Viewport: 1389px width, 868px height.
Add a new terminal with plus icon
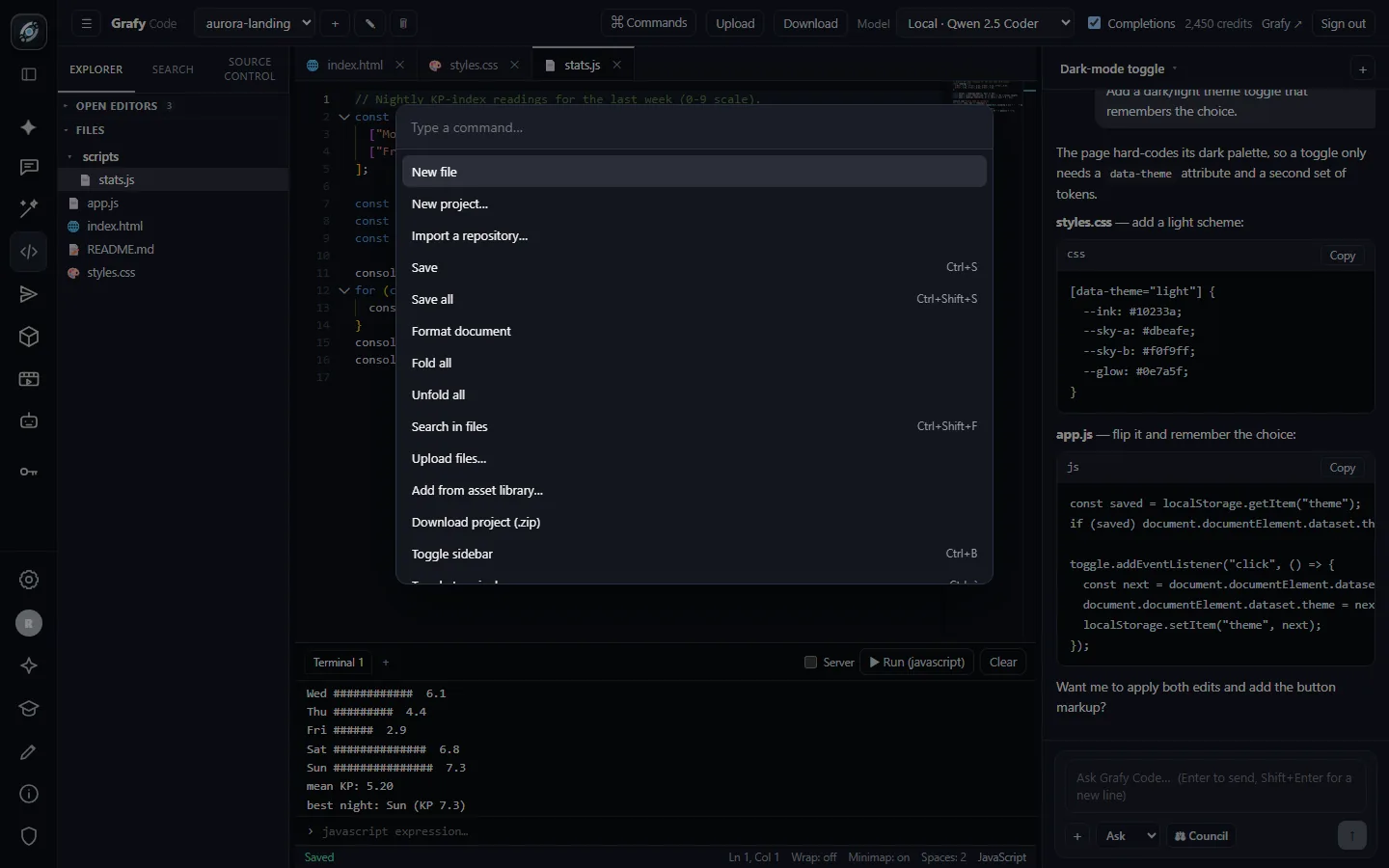coord(386,663)
